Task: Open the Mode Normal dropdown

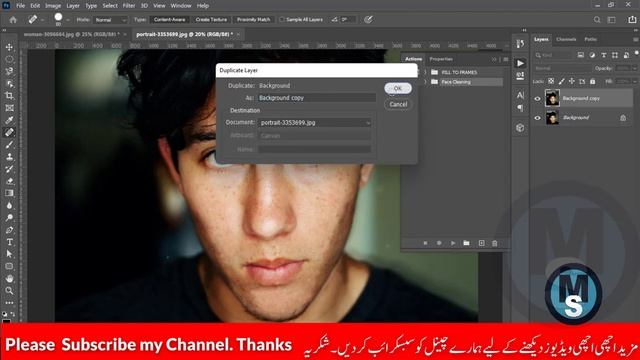Action: coord(110,20)
